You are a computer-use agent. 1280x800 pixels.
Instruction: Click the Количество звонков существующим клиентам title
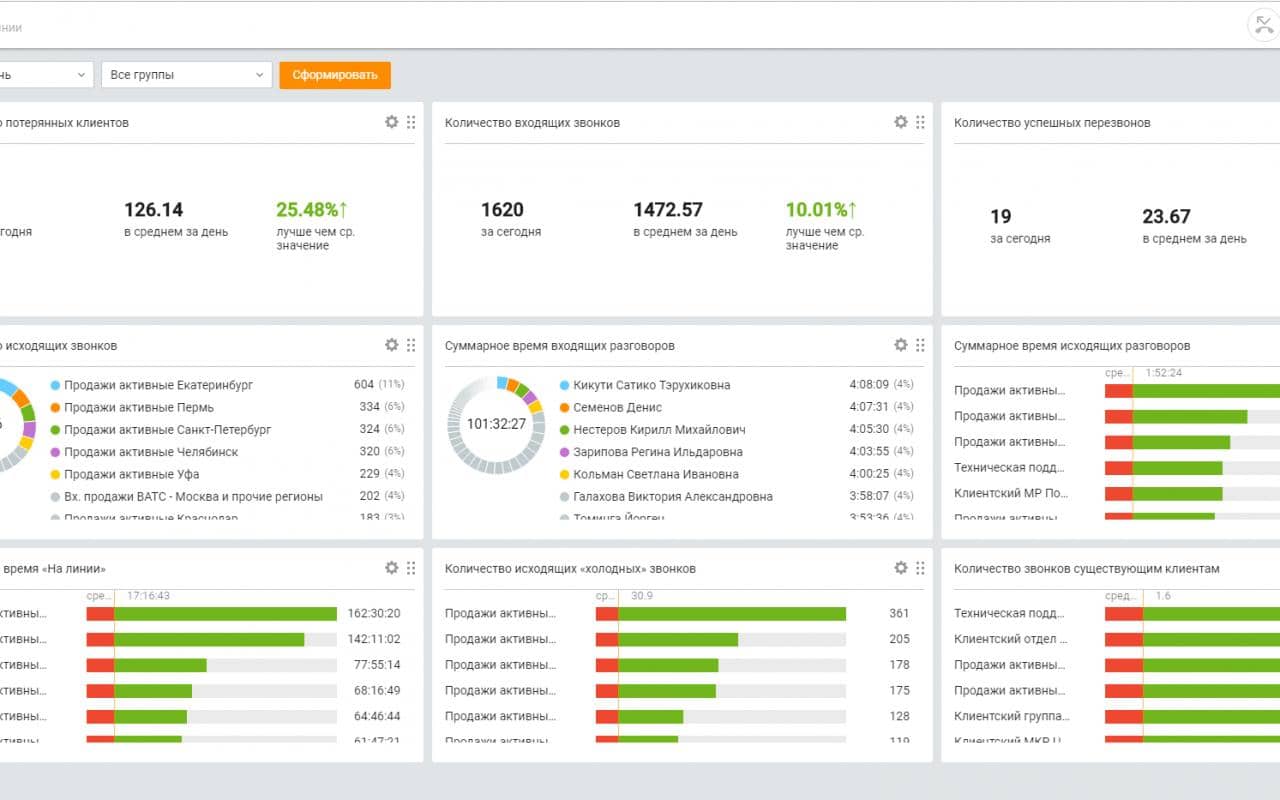[1087, 569]
